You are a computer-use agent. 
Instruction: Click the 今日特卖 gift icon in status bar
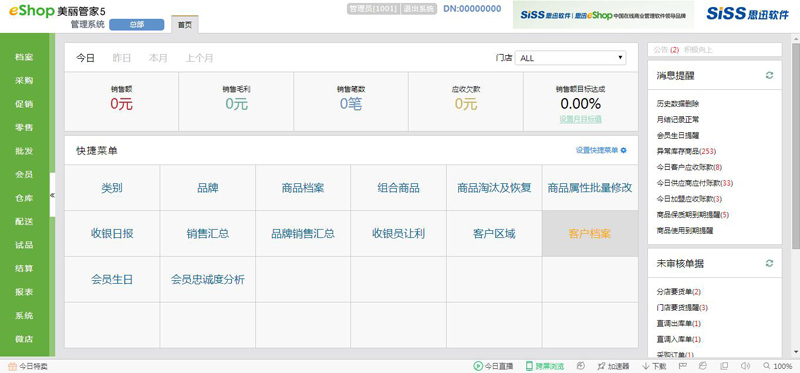click(x=13, y=366)
